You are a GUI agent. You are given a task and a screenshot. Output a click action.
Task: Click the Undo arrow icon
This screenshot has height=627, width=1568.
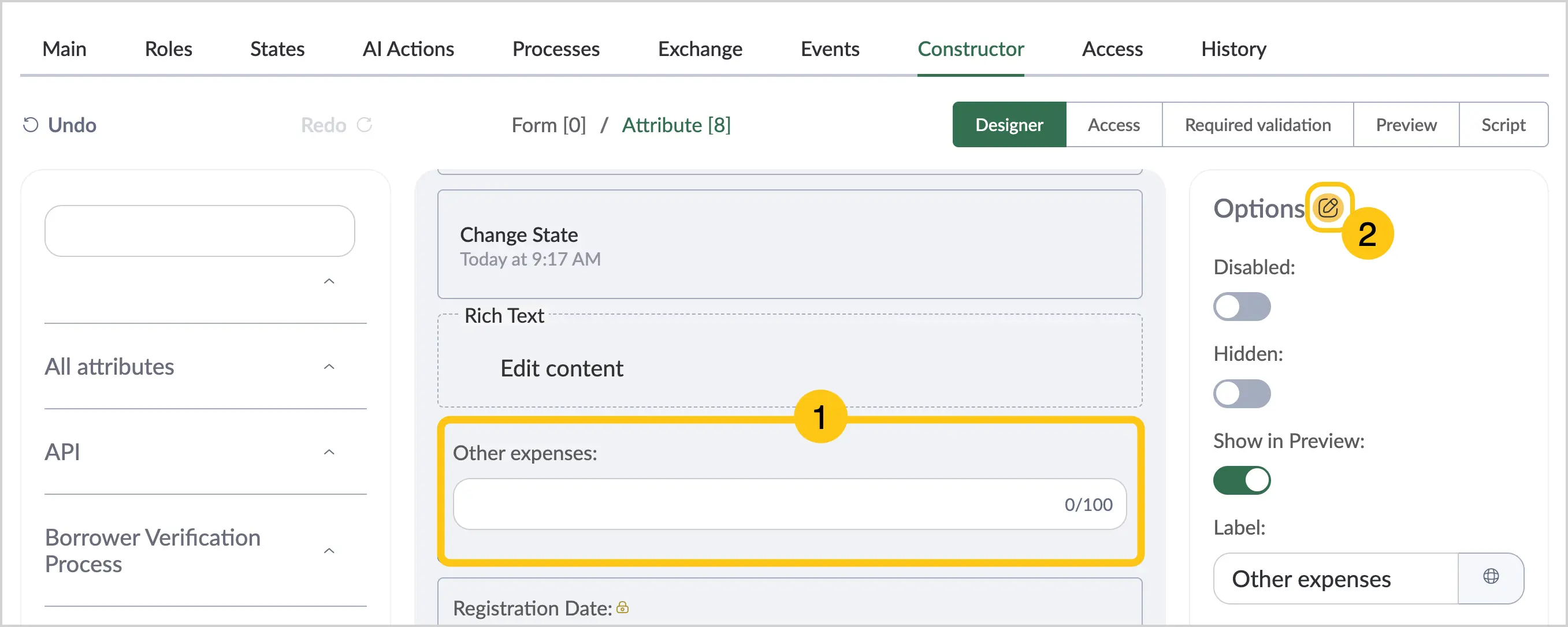coord(31,125)
